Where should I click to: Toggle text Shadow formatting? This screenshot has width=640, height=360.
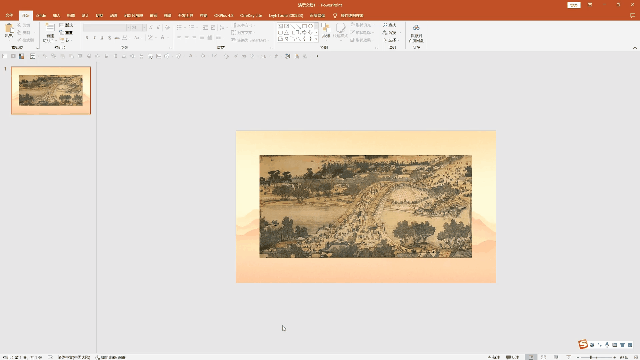pos(109,38)
